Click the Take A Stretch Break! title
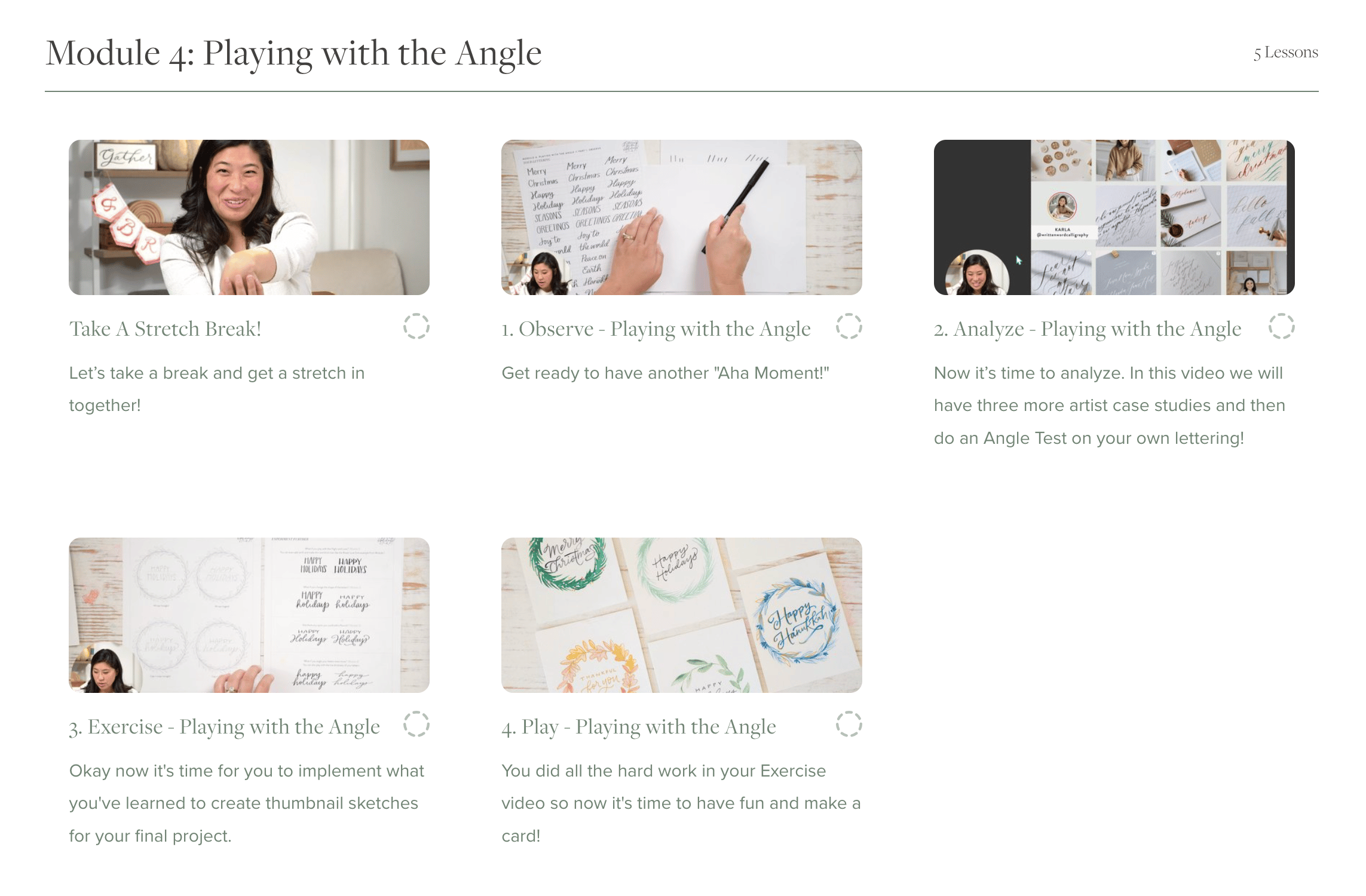This screenshot has height=896, width=1366. point(166,329)
